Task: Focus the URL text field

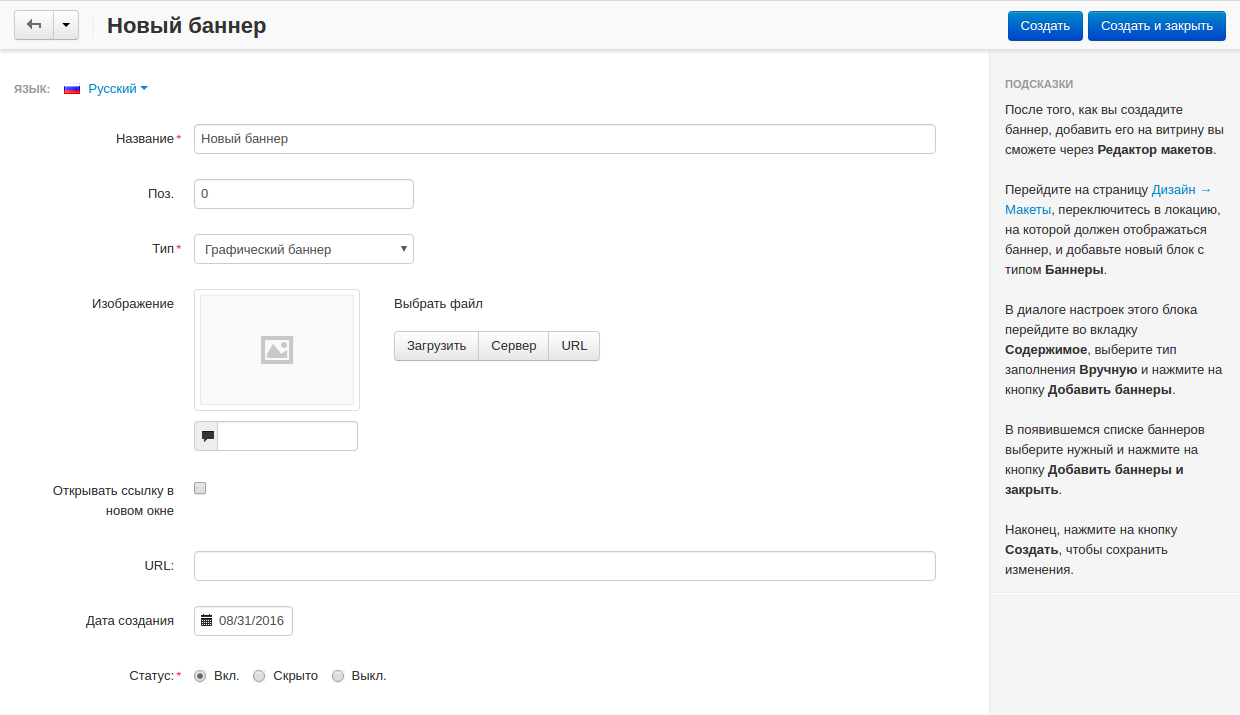Action: click(x=564, y=566)
